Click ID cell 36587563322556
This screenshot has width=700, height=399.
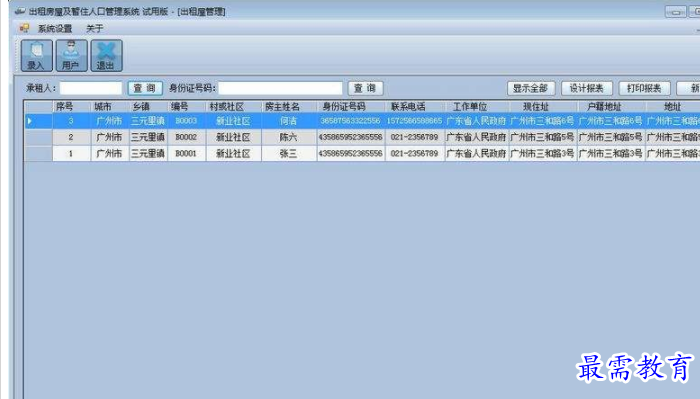pos(351,121)
